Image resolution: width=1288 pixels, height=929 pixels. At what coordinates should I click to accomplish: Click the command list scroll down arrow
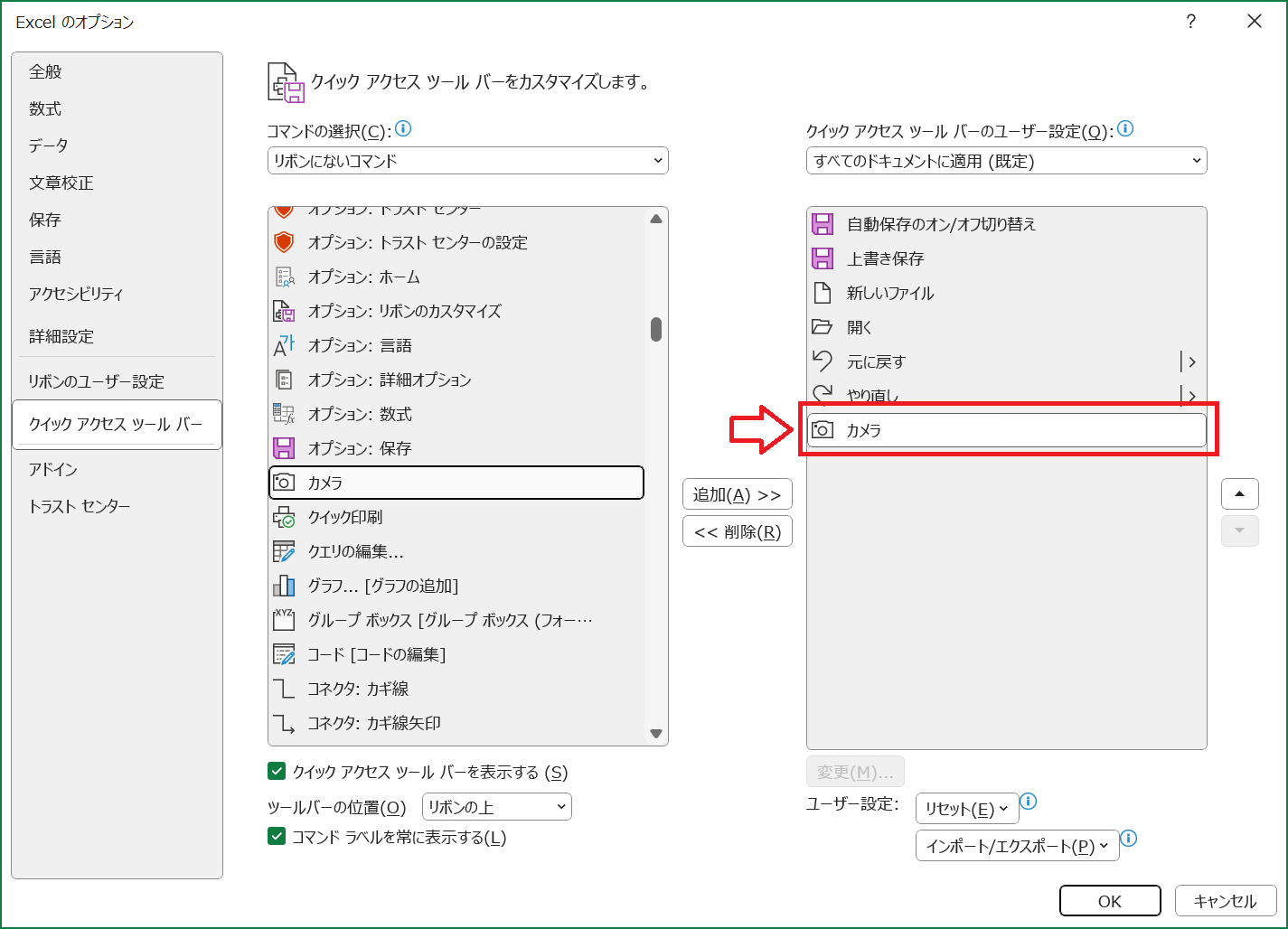click(656, 734)
